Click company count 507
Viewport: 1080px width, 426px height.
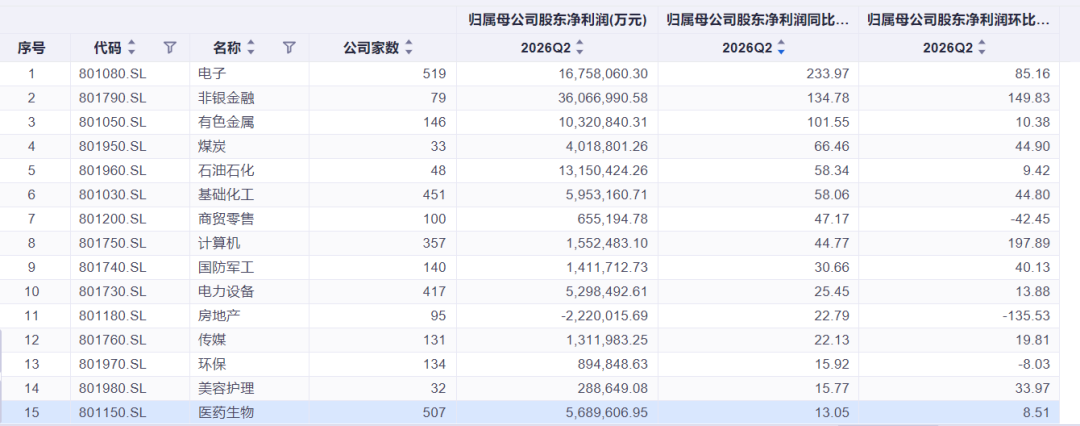435,412
